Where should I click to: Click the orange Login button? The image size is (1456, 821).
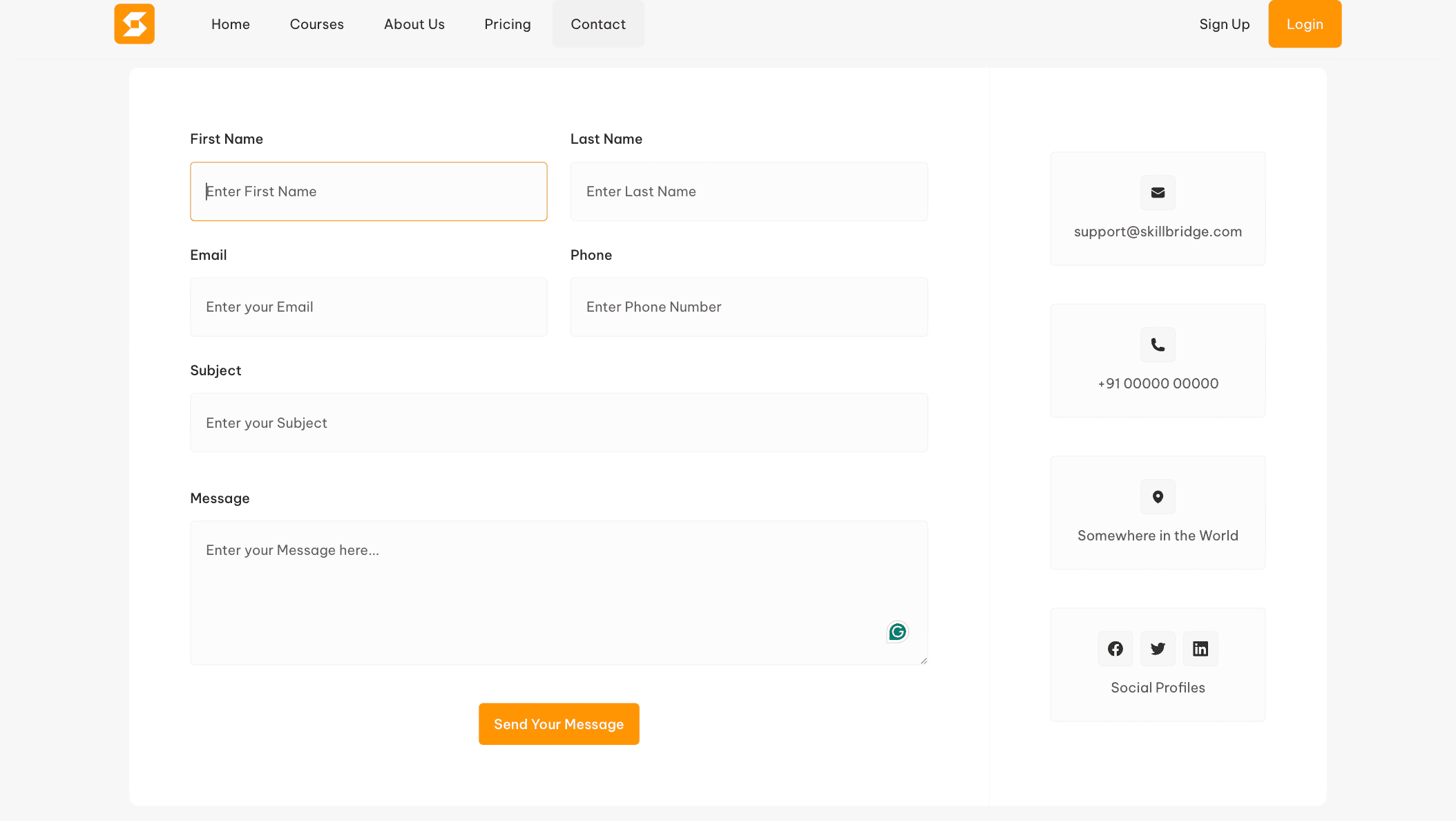click(1305, 24)
